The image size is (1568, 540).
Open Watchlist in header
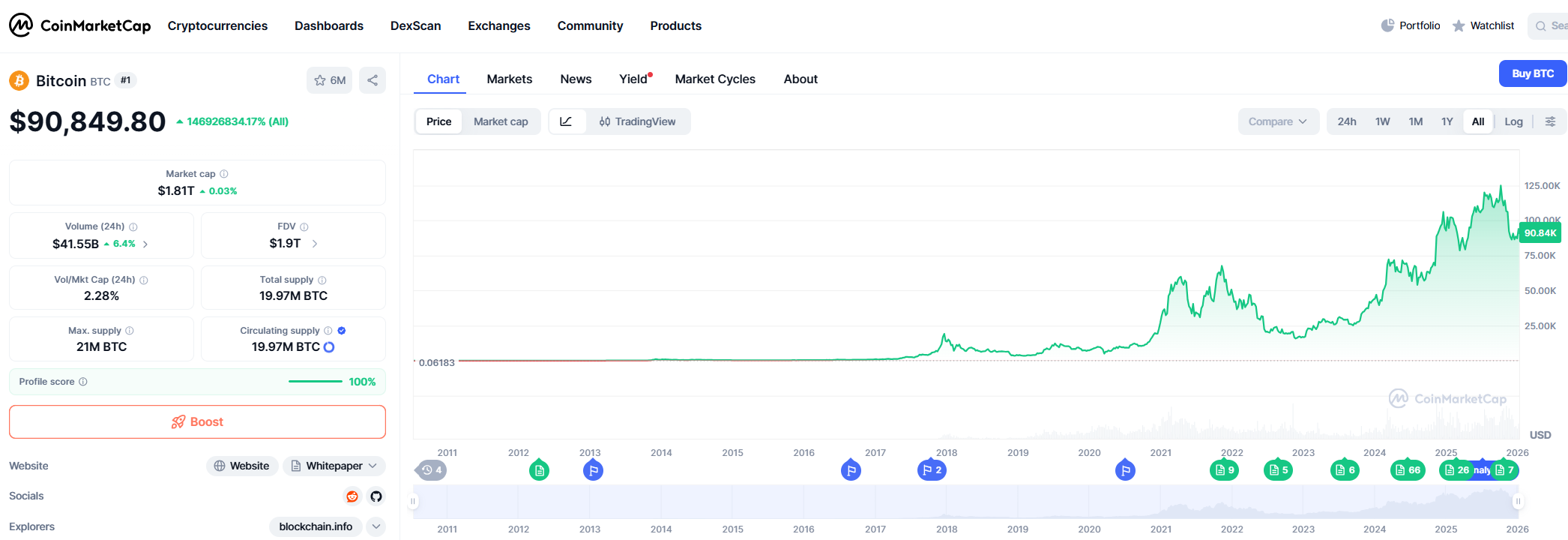pyautogui.click(x=1483, y=25)
